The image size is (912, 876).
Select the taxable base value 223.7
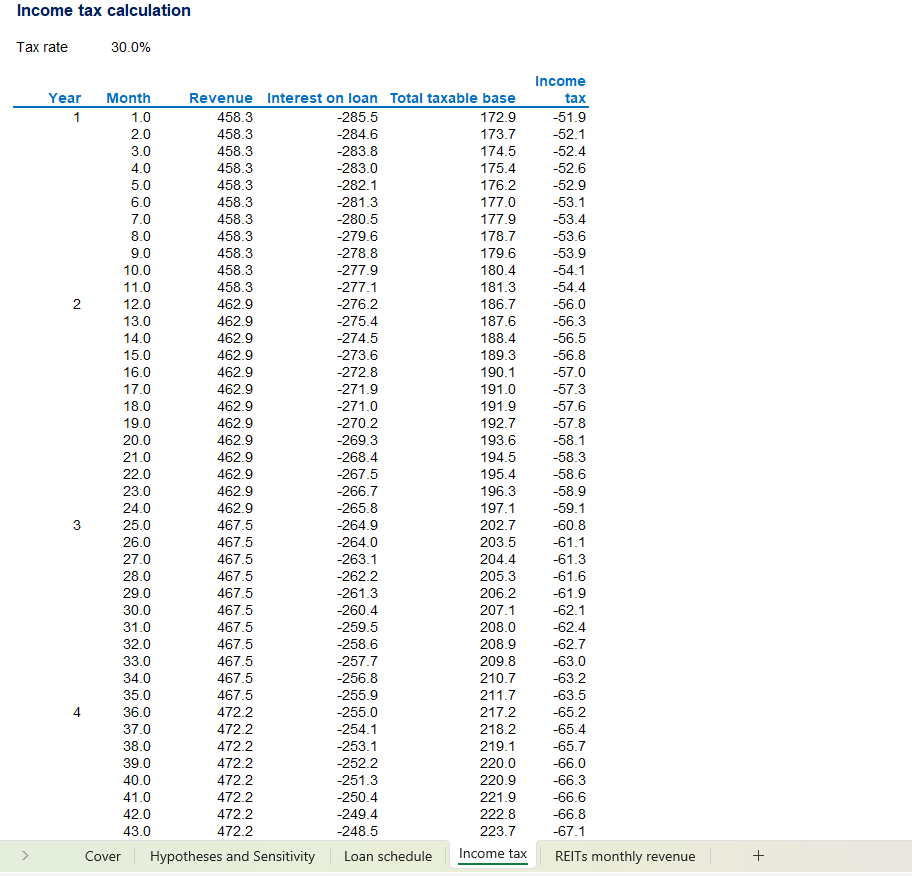pos(498,831)
